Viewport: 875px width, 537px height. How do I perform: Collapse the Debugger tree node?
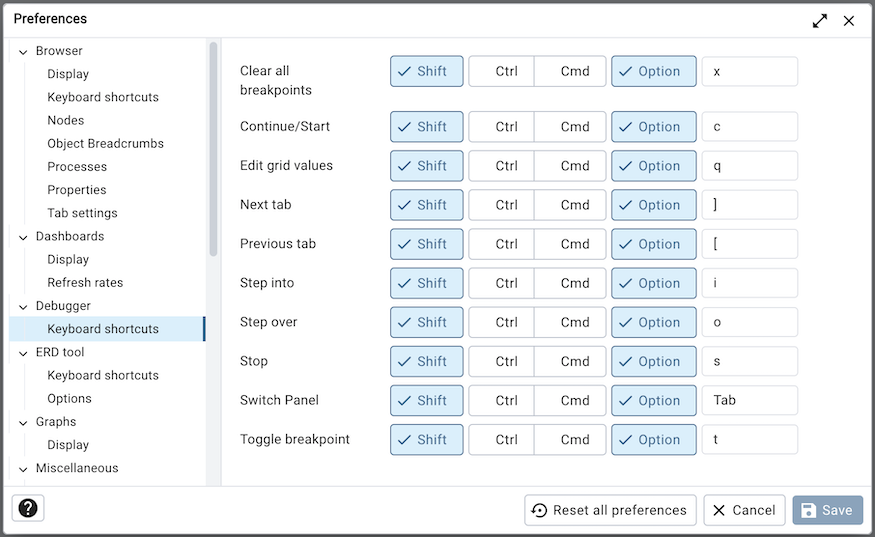tap(23, 306)
